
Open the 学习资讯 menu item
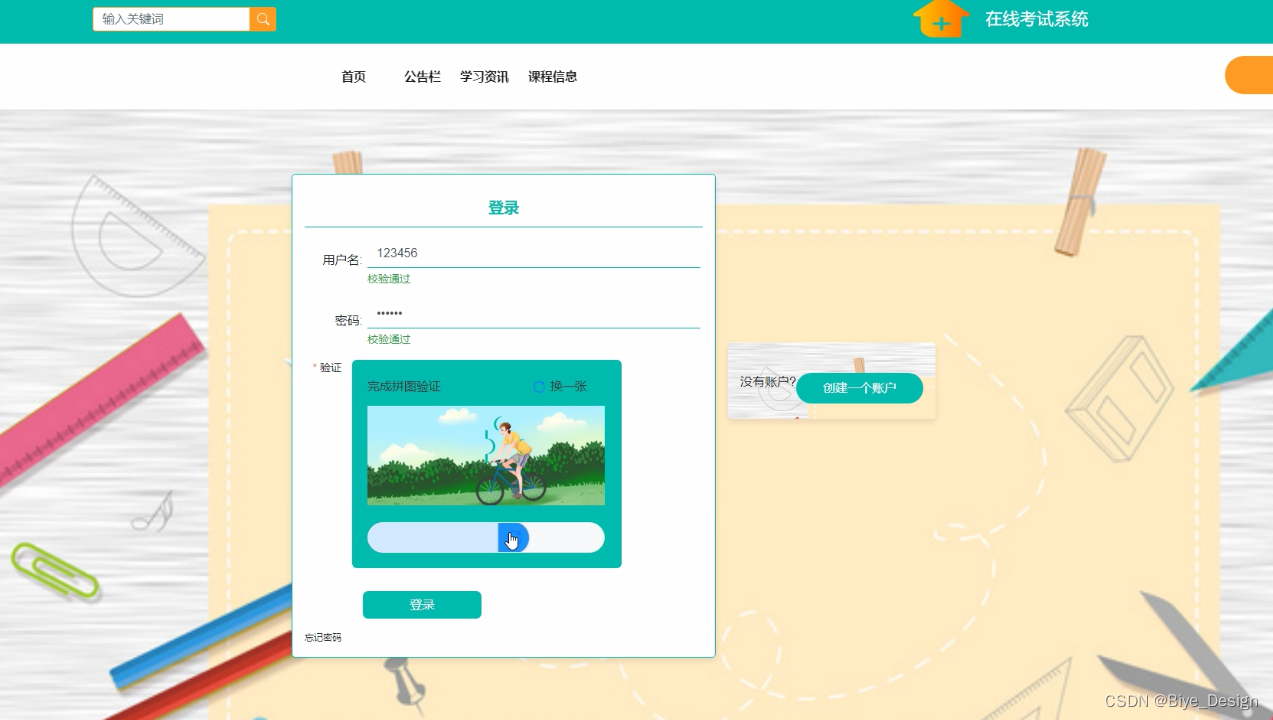click(484, 77)
